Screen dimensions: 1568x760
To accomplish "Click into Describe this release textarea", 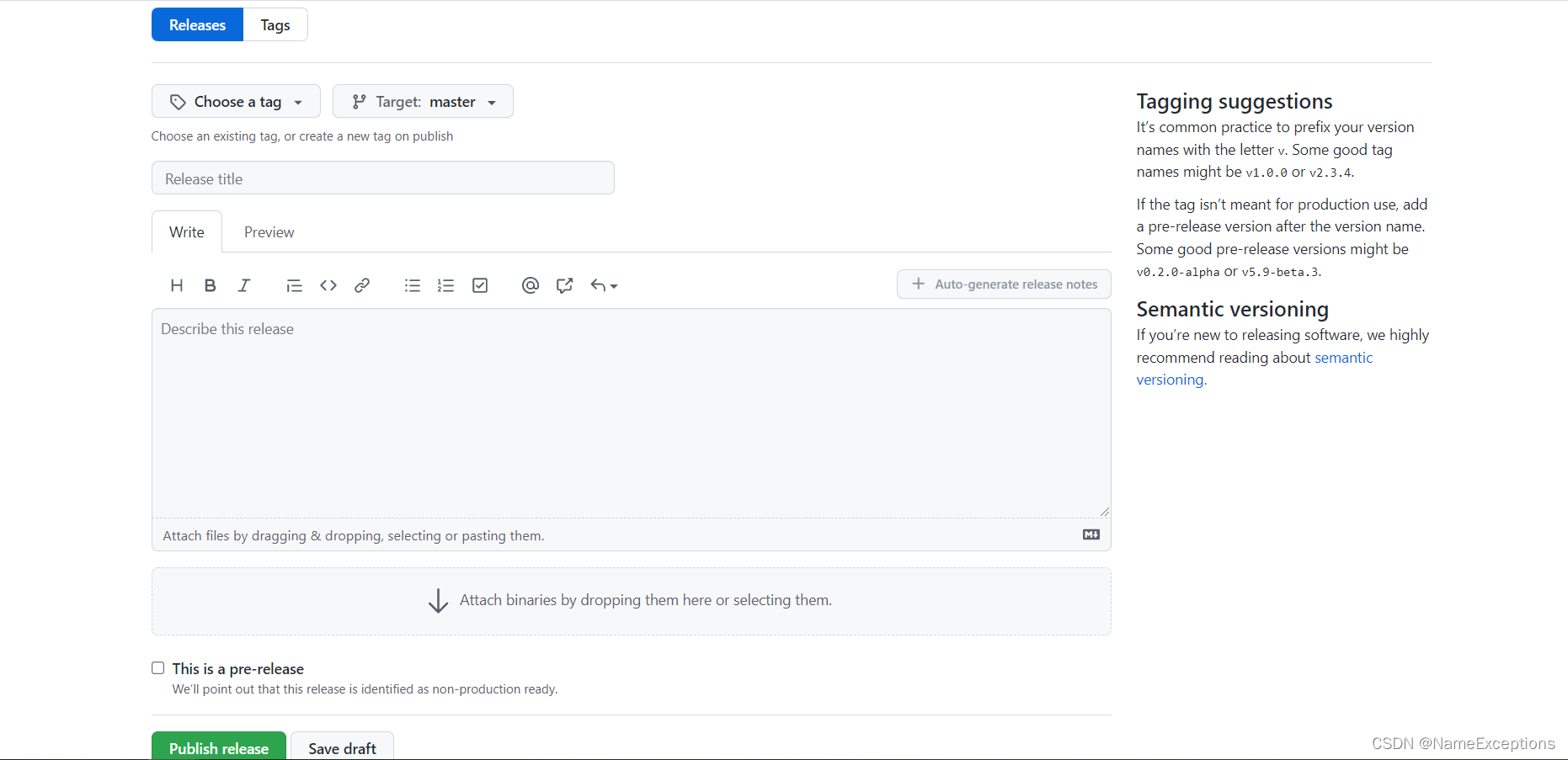I will 632,413.
